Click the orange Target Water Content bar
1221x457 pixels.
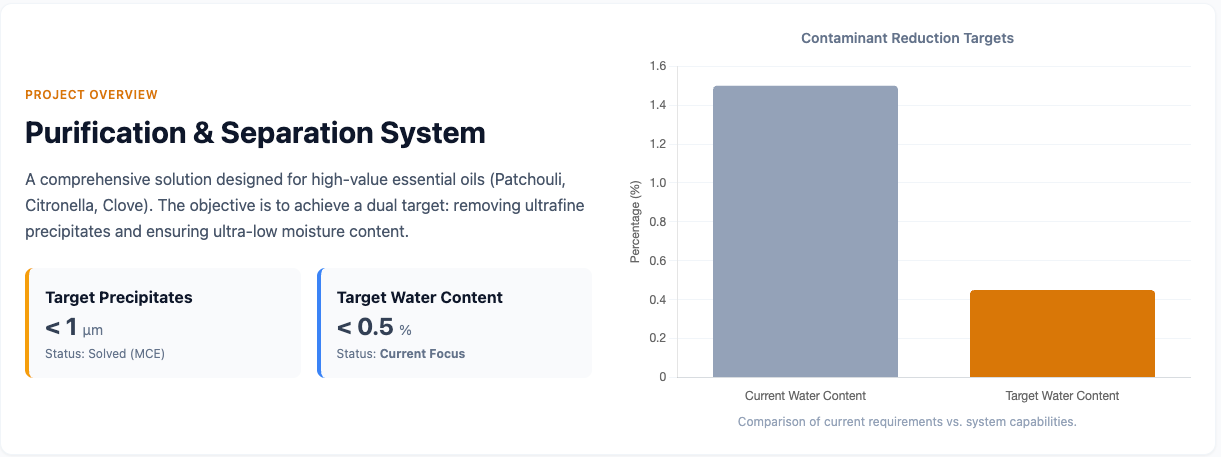point(1062,333)
